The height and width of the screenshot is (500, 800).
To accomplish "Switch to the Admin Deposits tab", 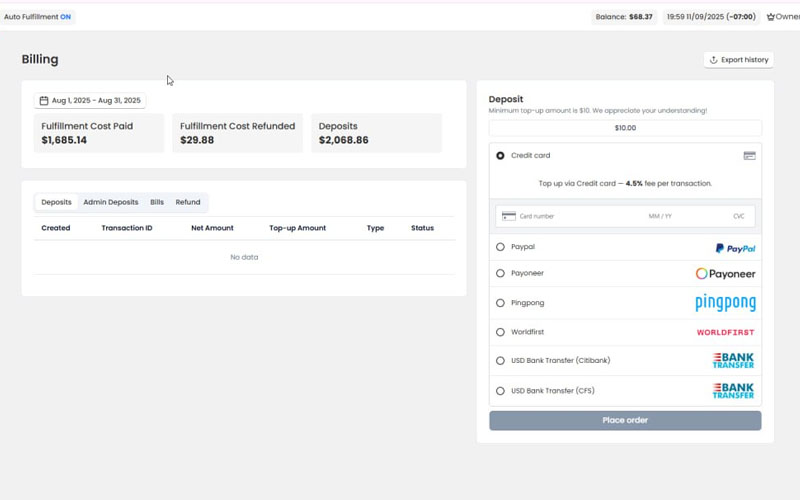I will tap(110, 202).
